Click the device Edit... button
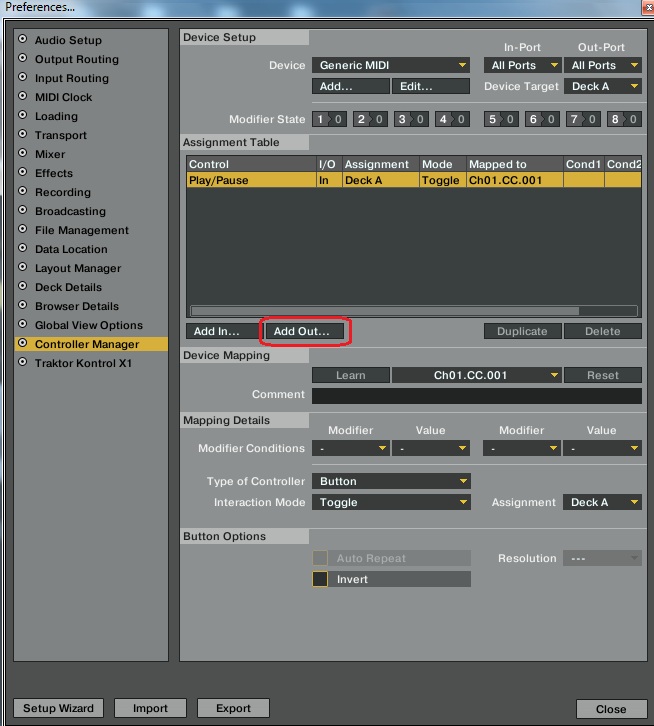The width and height of the screenshot is (654, 726). pyautogui.click(x=431, y=86)
